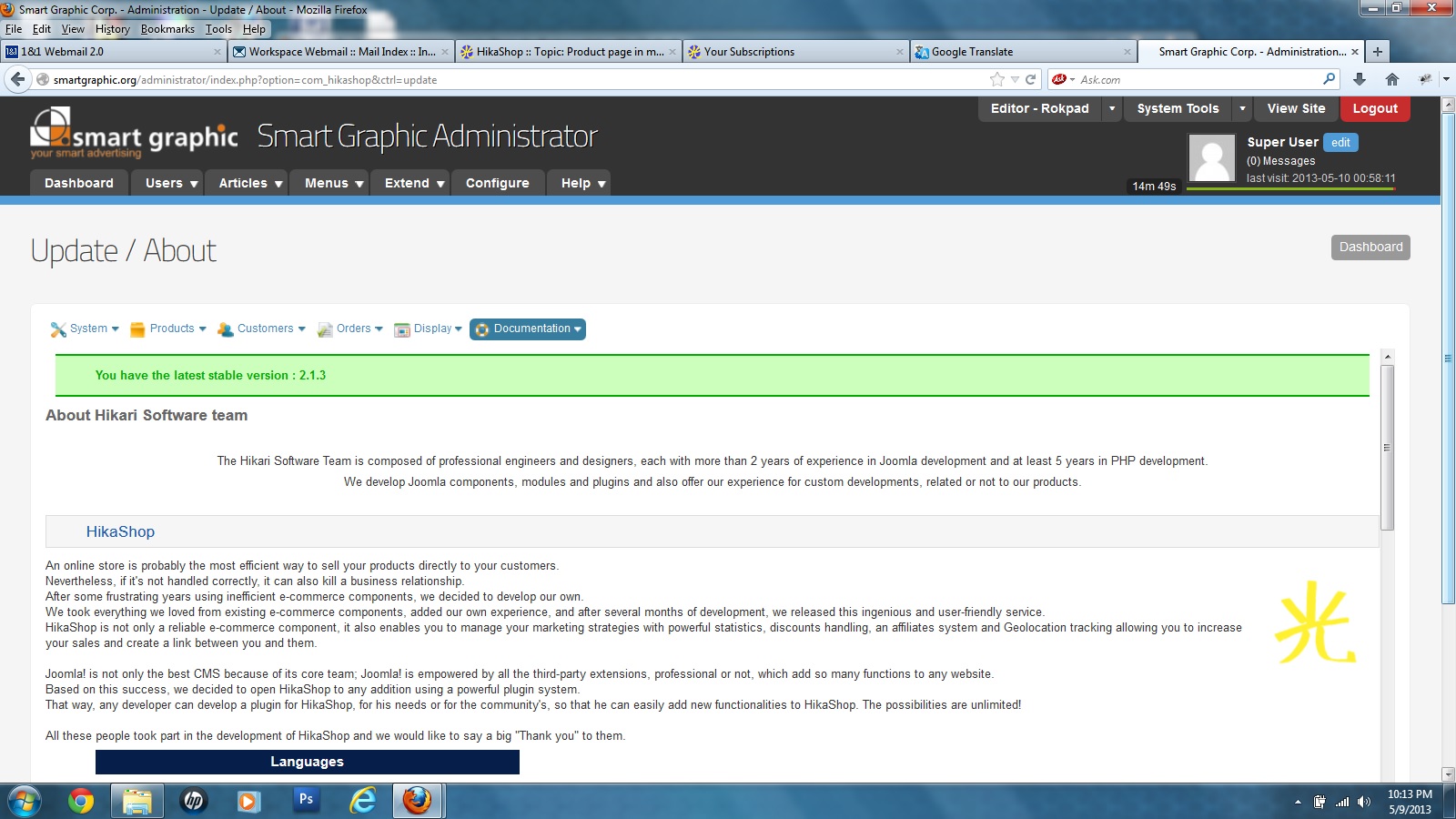Screen dimensions: 1456x819
Task: Click the "About Hikari Software team" heading
Action: click(x=147, y=415)
